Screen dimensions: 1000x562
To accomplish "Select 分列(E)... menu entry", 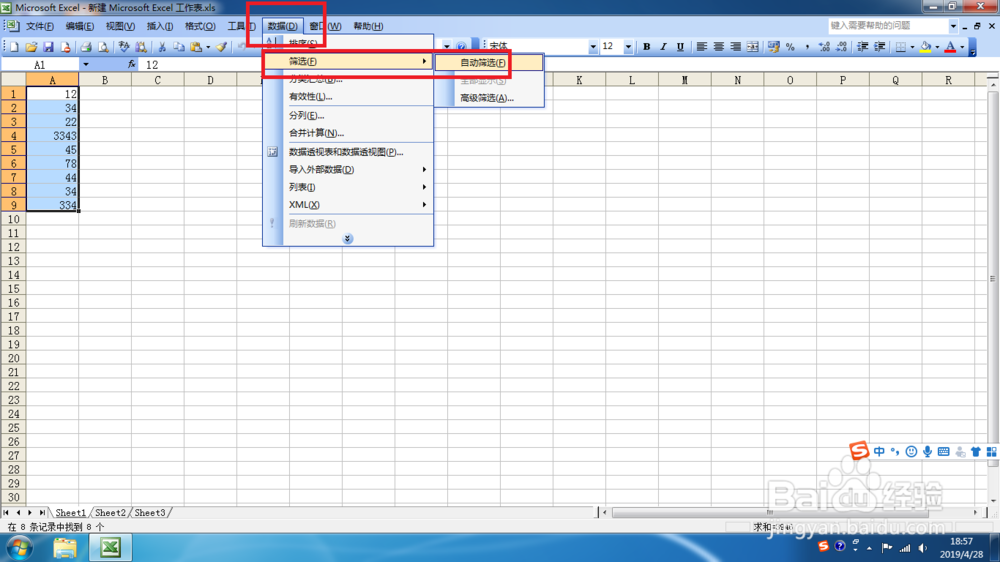I will tap(348, 115).
